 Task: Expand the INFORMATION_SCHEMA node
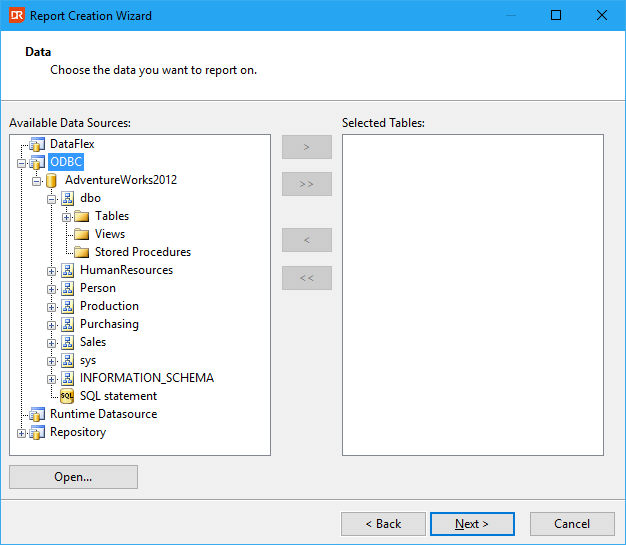click(51, 379)
